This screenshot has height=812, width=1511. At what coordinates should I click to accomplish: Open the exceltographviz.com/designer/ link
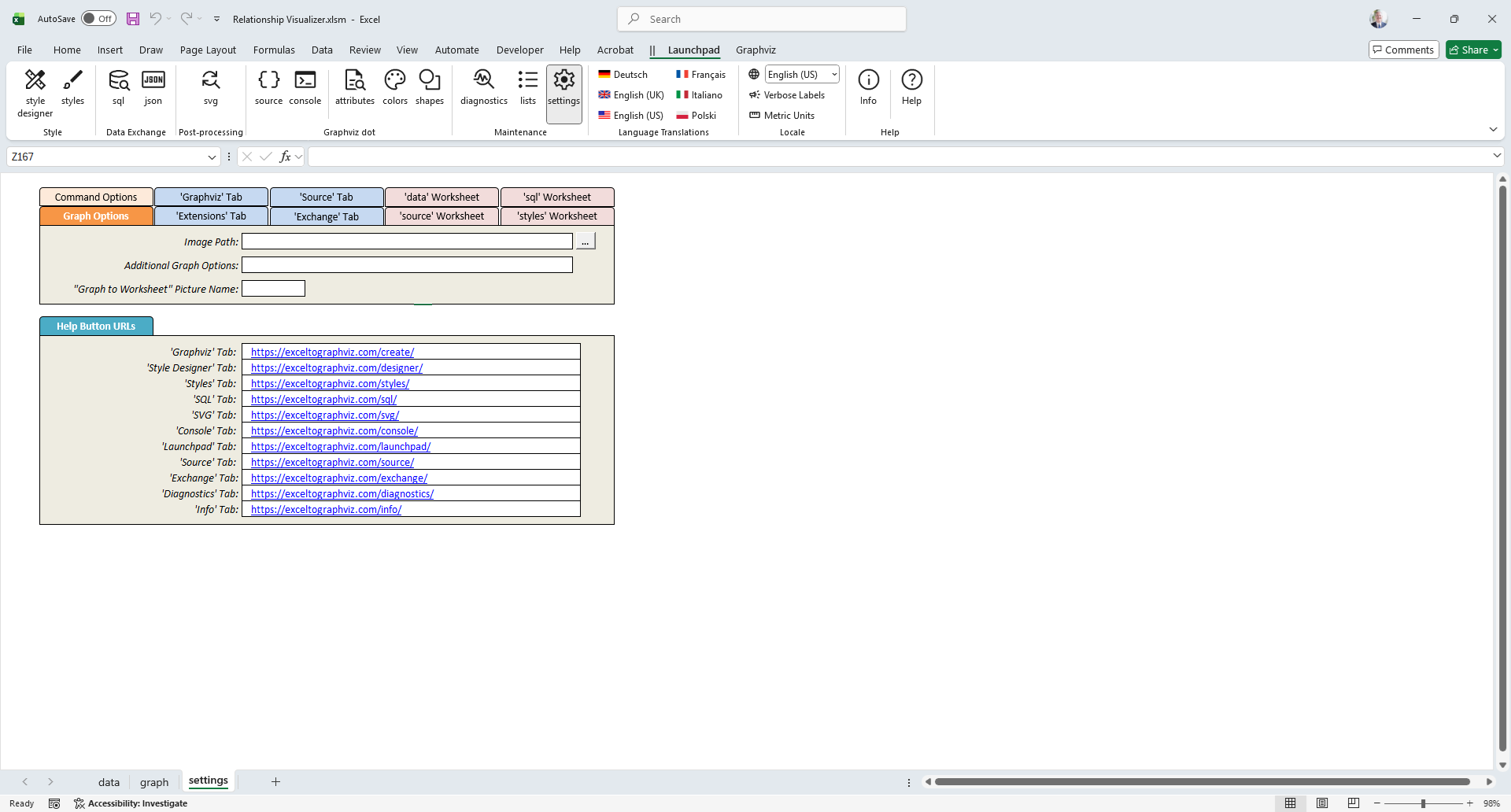tap(337, 368)
